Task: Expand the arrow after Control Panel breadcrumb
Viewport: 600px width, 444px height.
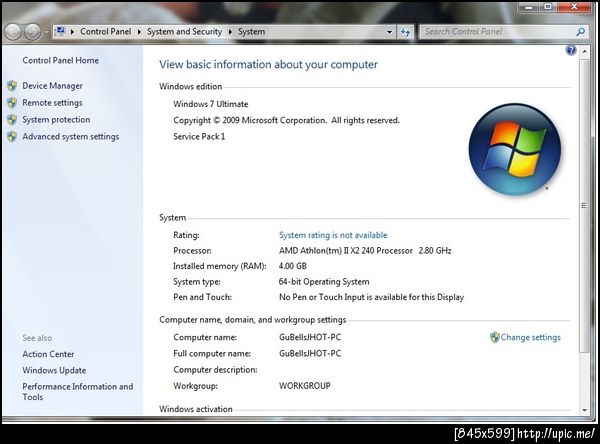Action: point(139,32)
